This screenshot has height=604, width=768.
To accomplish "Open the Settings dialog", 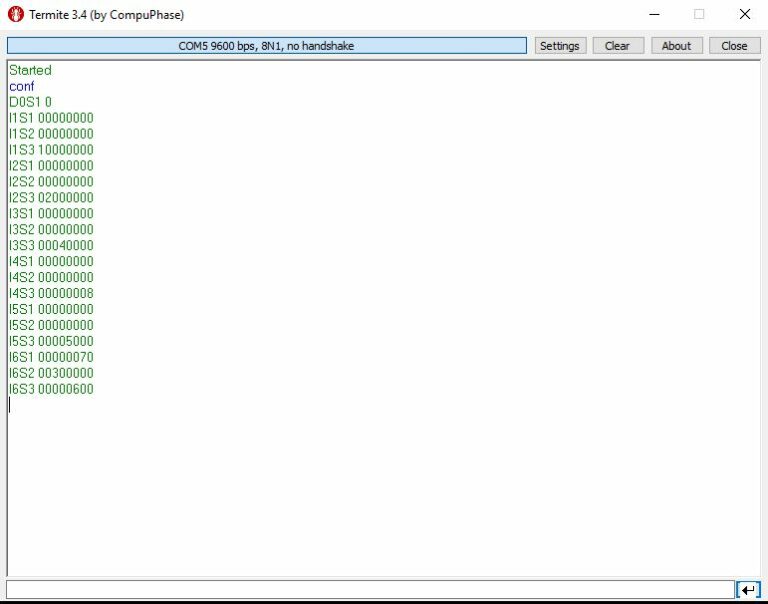I will coord(560,46).
